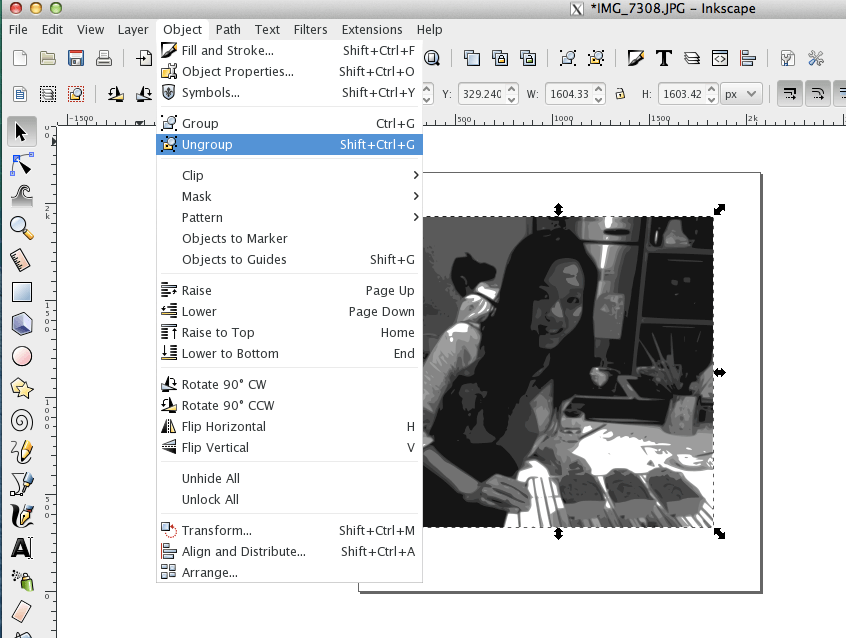Screen dimensions: 846x638
Task: Choose Ungroup from Object menu
Action: (x=289, y=144)
